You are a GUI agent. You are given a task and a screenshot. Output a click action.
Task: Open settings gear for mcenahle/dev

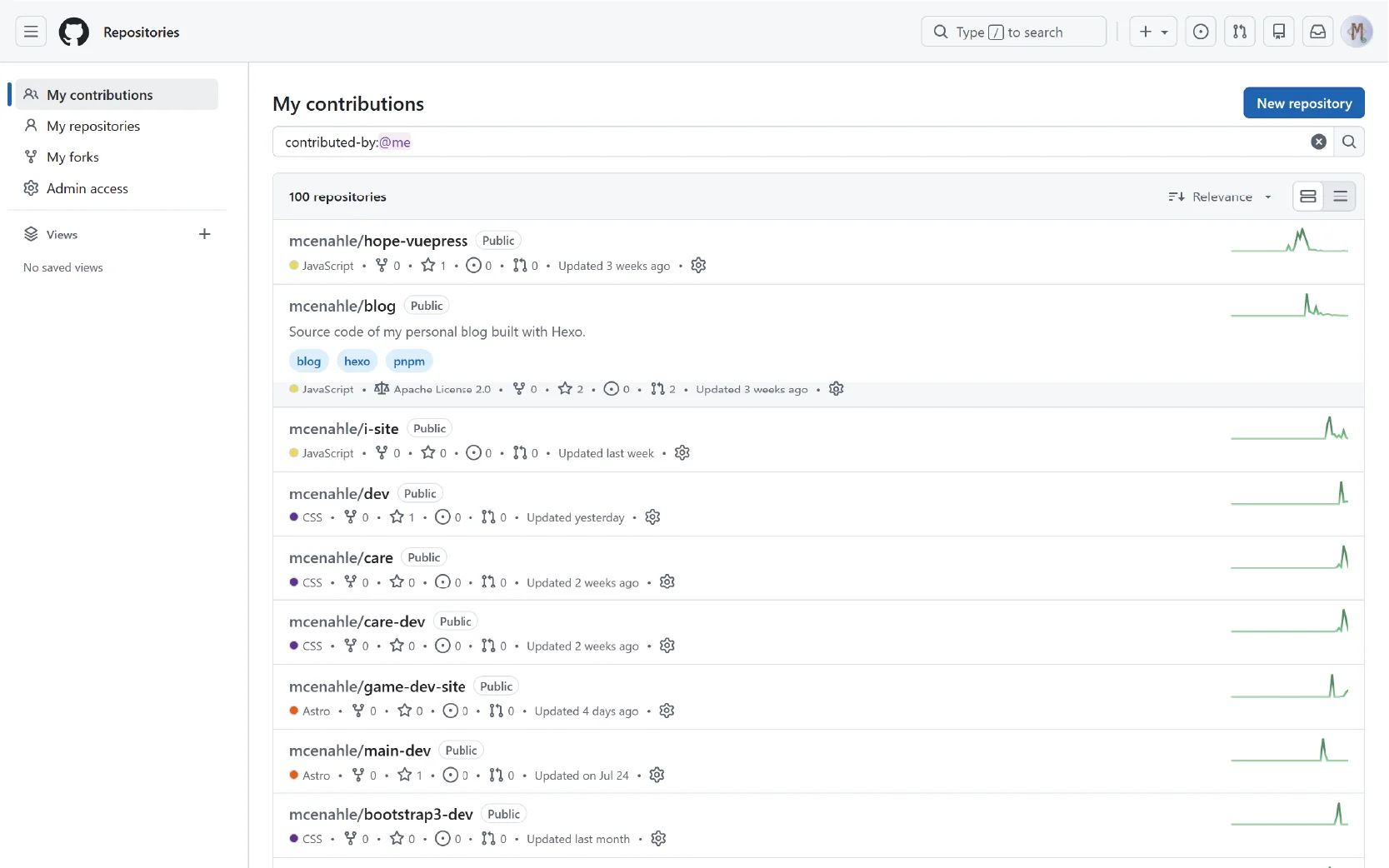(652, 517)
